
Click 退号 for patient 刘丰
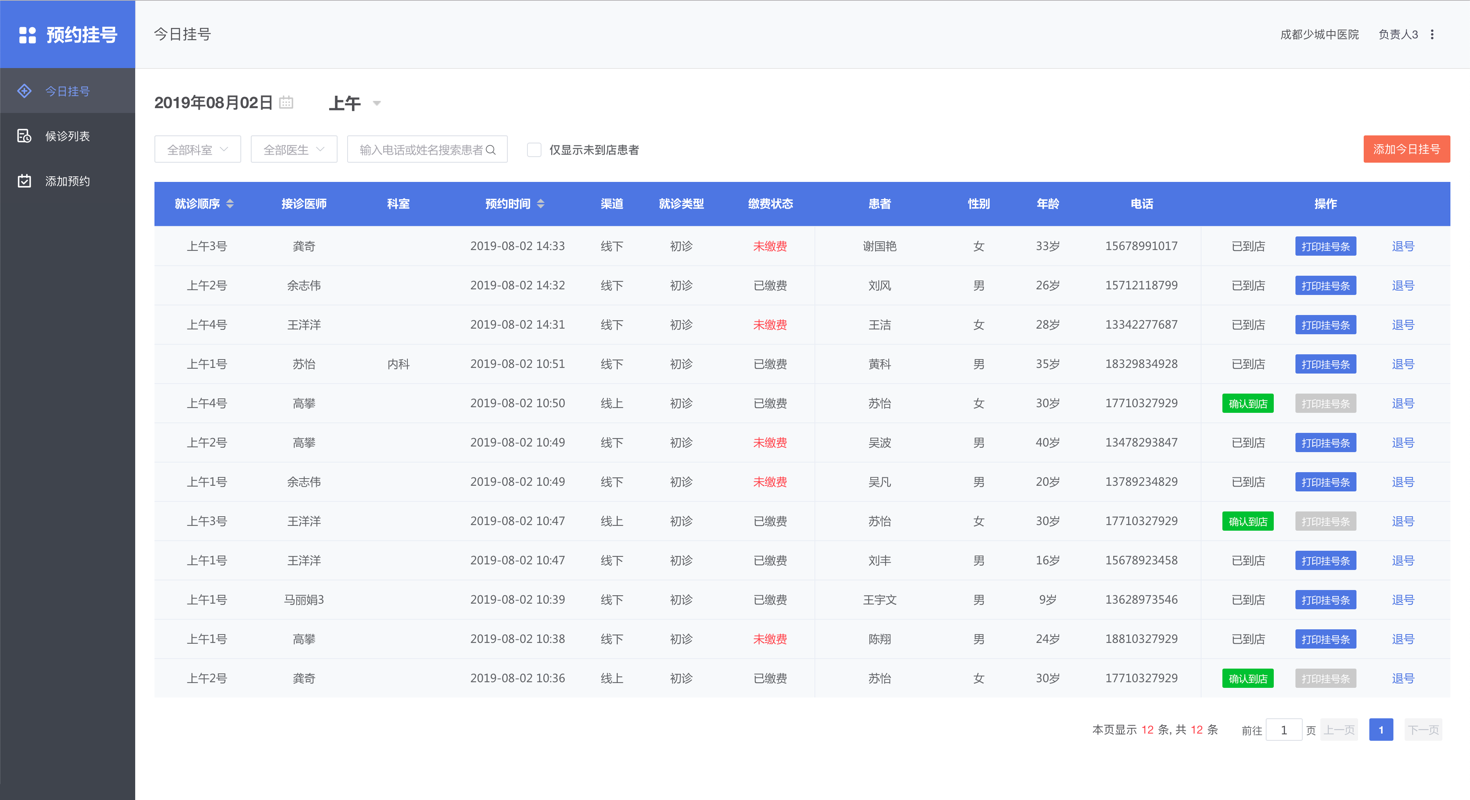pos(1403,561)
